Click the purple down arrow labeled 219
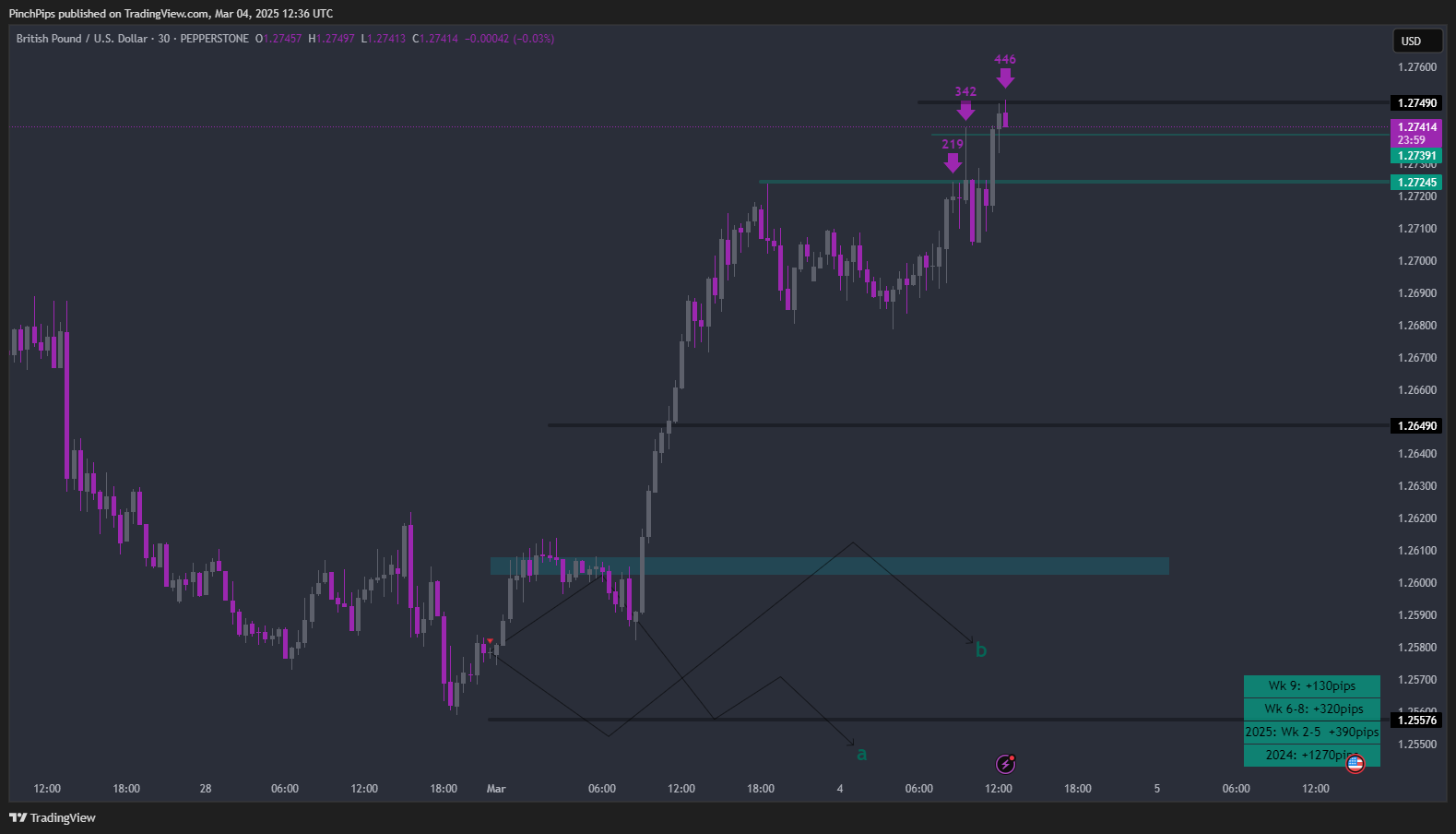This screenshot has width=1456, height=834. [953, 162]
